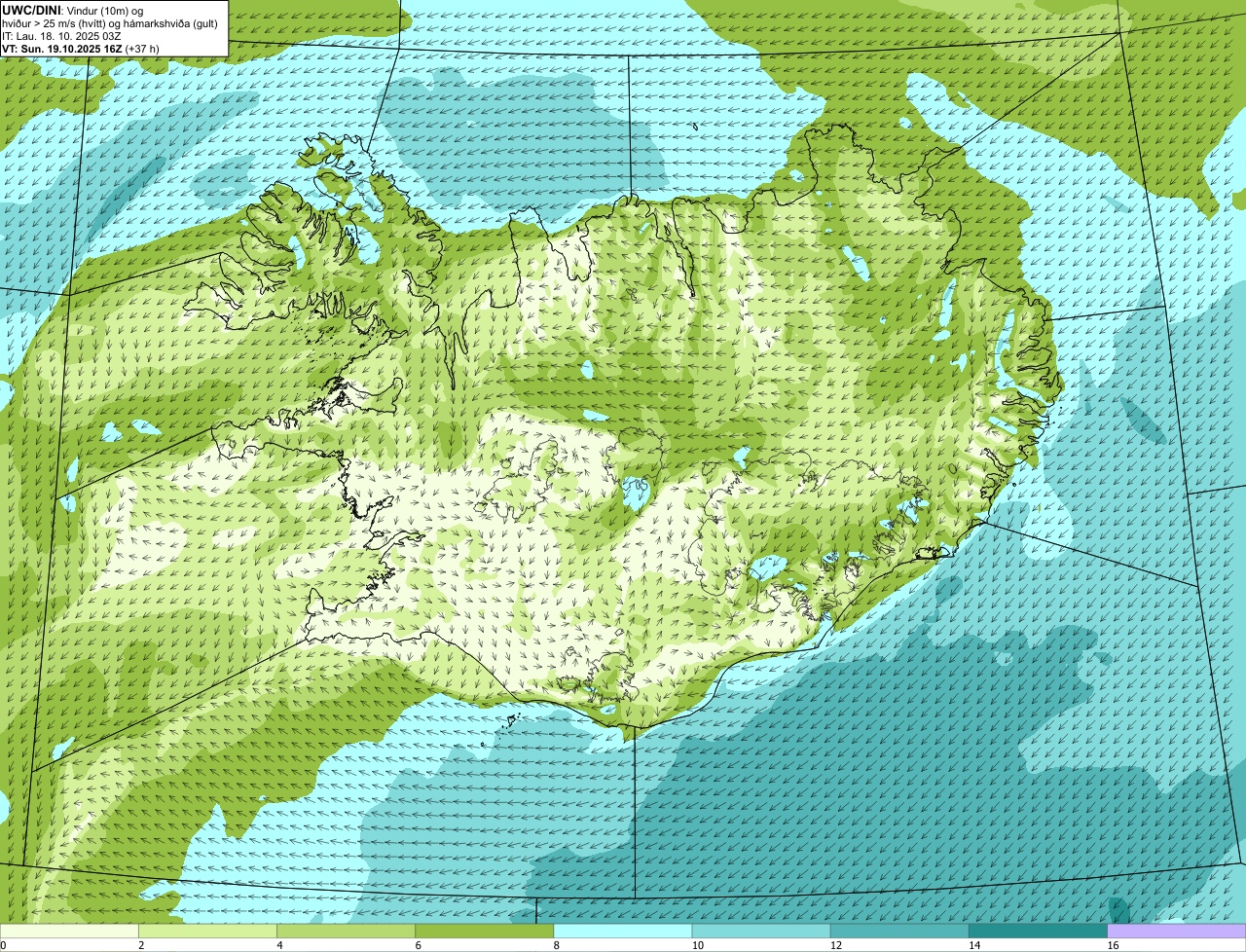Click the legend tick label "14"
This screenshot has height=952, width=1246.
(x=974, y=945)
